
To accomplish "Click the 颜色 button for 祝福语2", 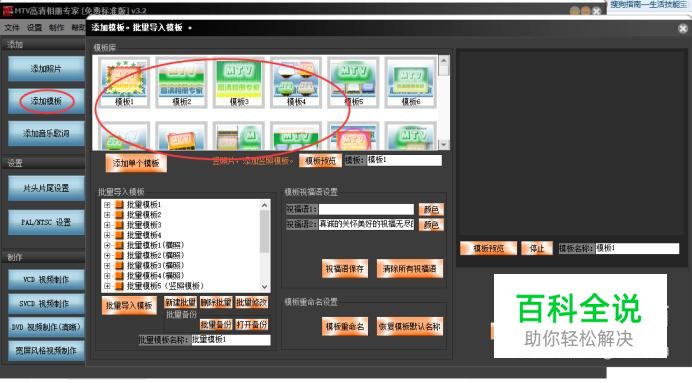I will pos(431,225).
